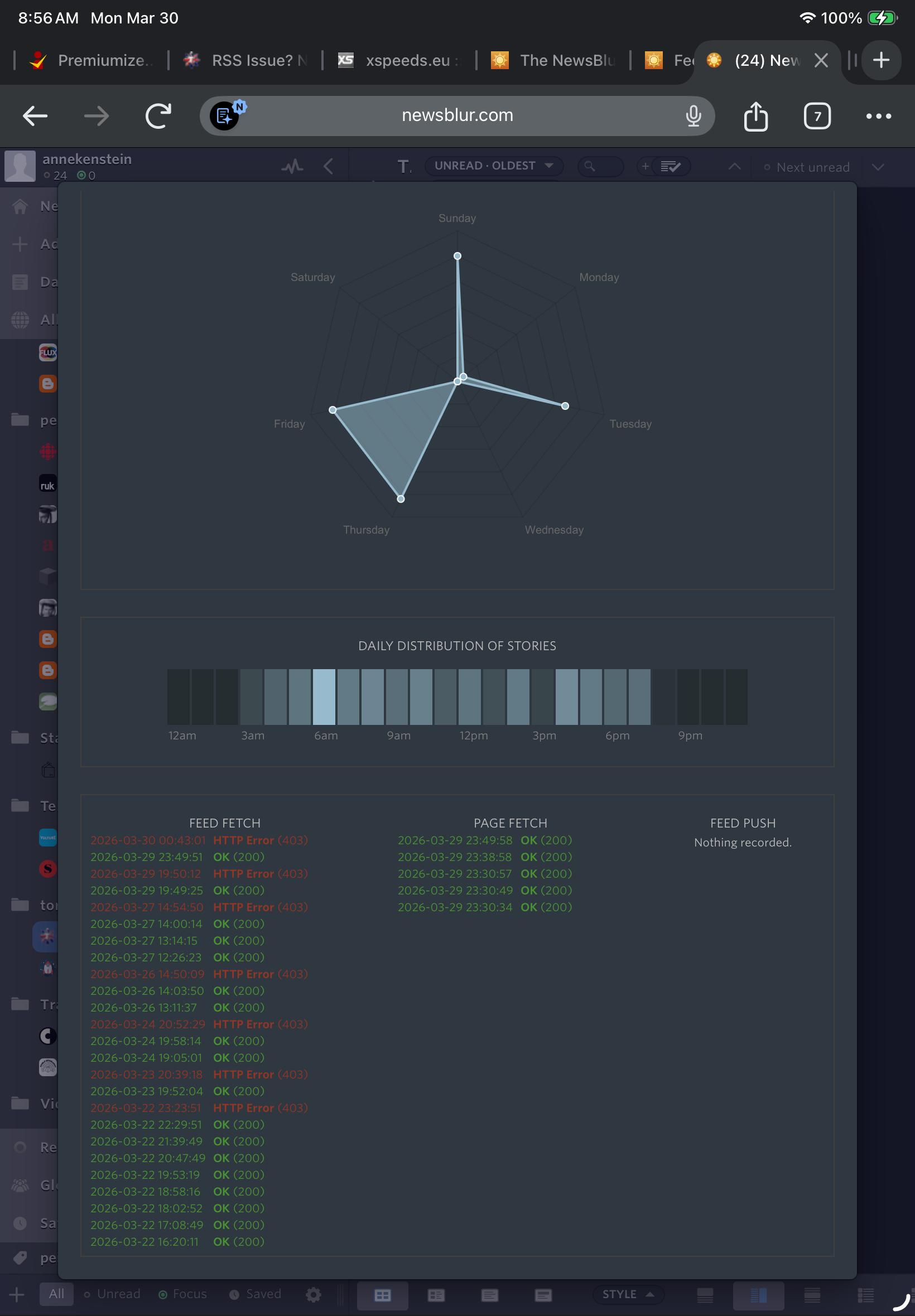
Task: Switch to the Premiumize browser tab
Action: click(x=92, y=60)
